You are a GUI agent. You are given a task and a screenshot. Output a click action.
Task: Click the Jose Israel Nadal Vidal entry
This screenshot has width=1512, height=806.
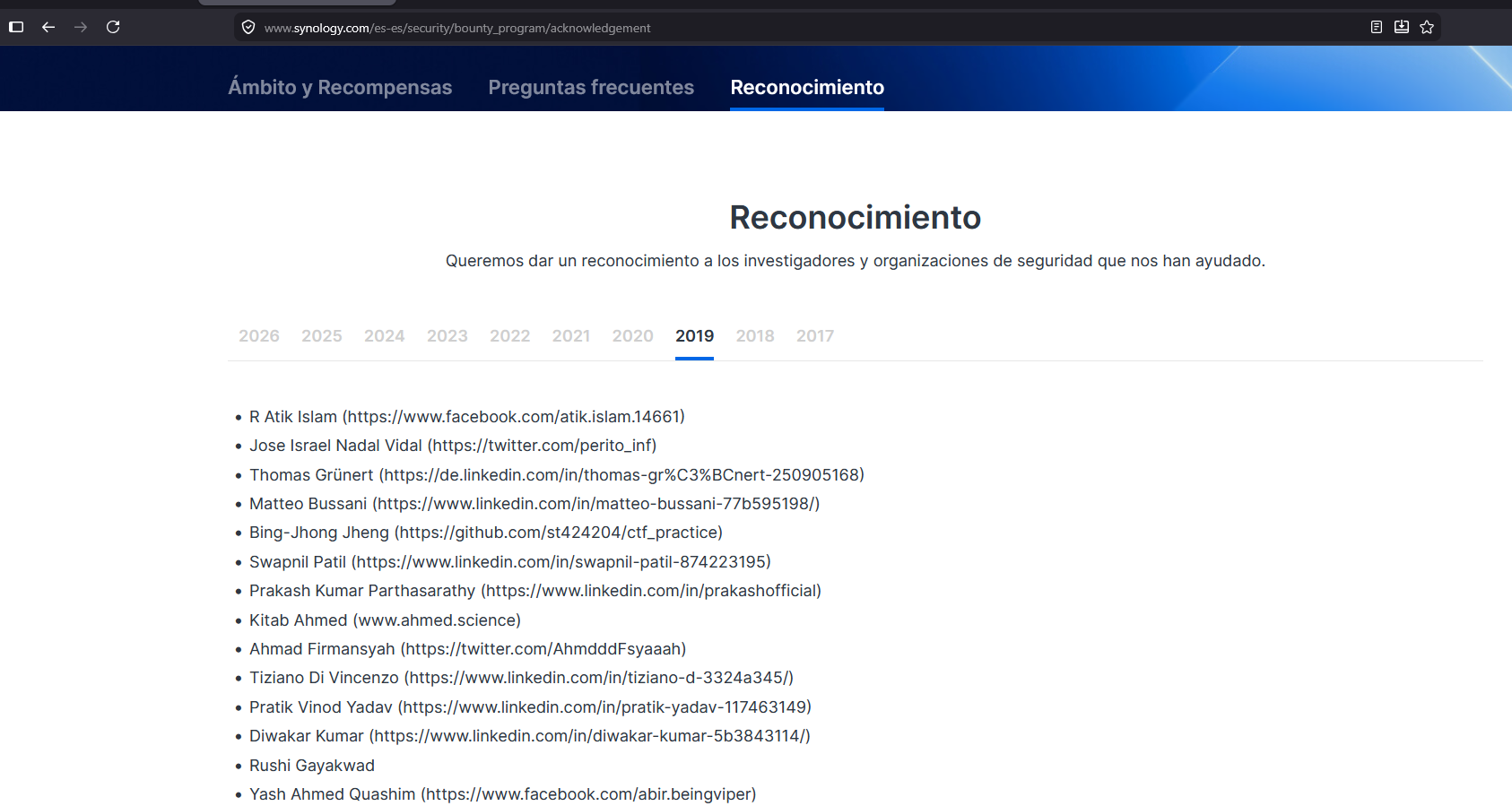[453, 446]
